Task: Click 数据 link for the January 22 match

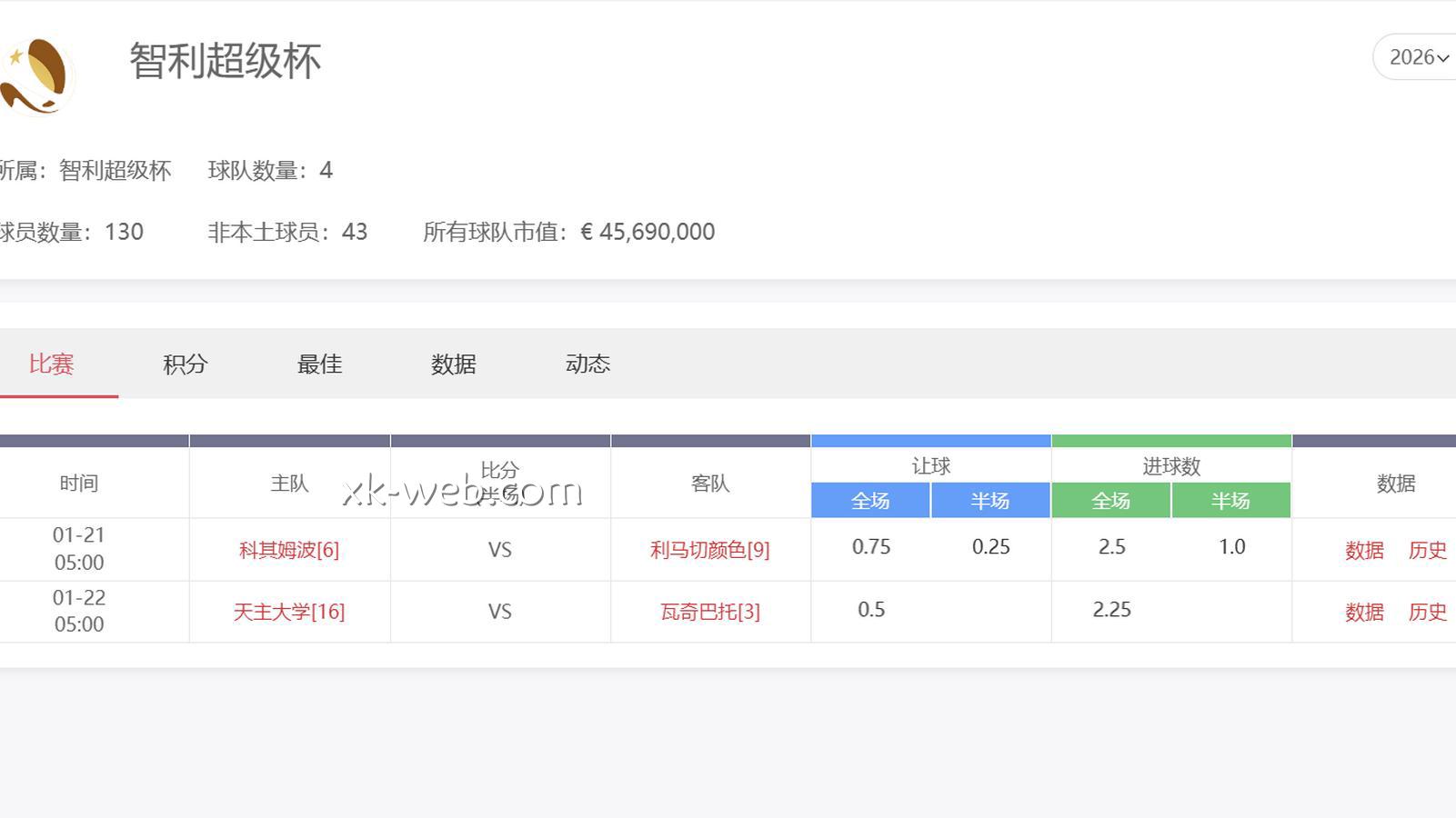Action: point(1363,611)
